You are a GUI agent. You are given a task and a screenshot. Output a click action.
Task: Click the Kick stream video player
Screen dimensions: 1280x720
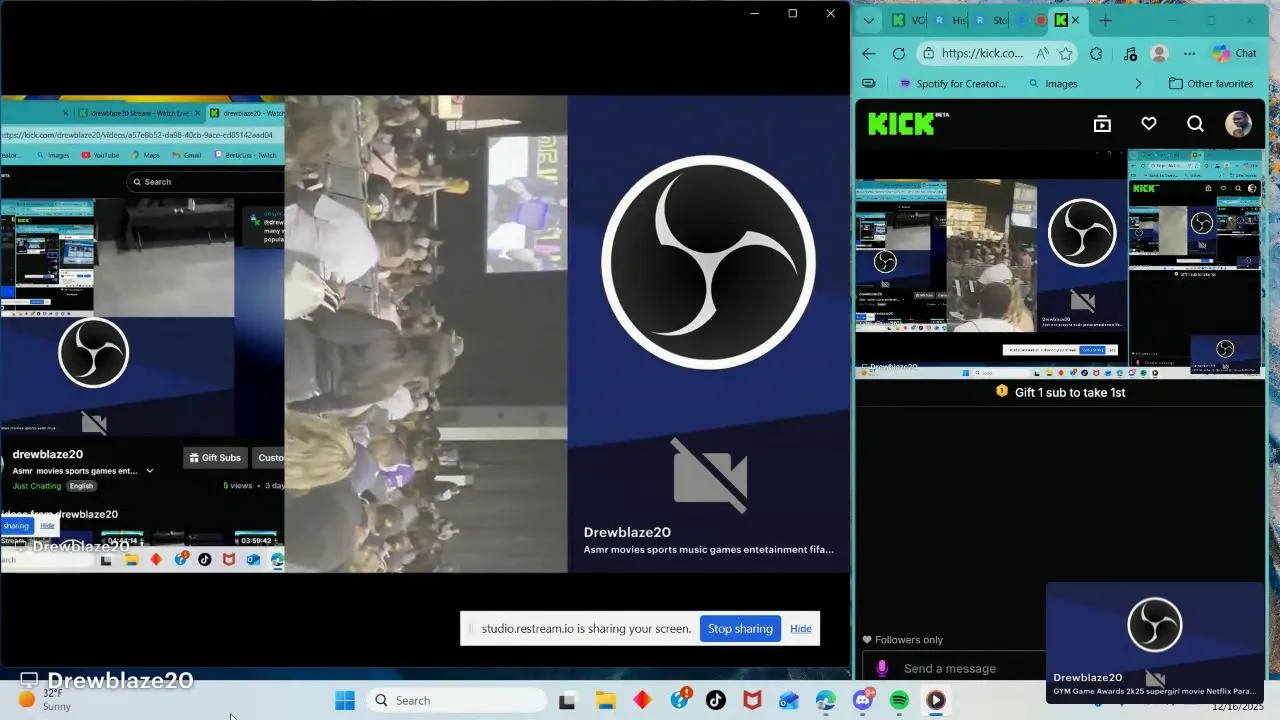tap(1060, 264)
